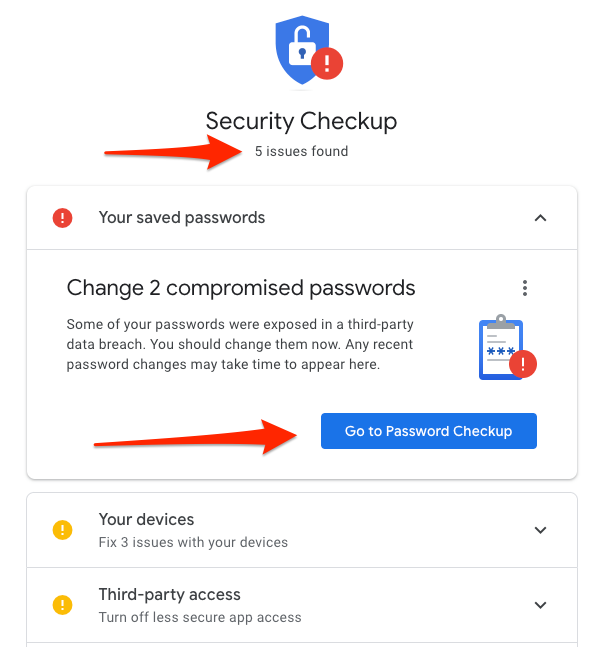
Task: Open three-dot menu for compromised passwords
Action: tap(524, 288)
